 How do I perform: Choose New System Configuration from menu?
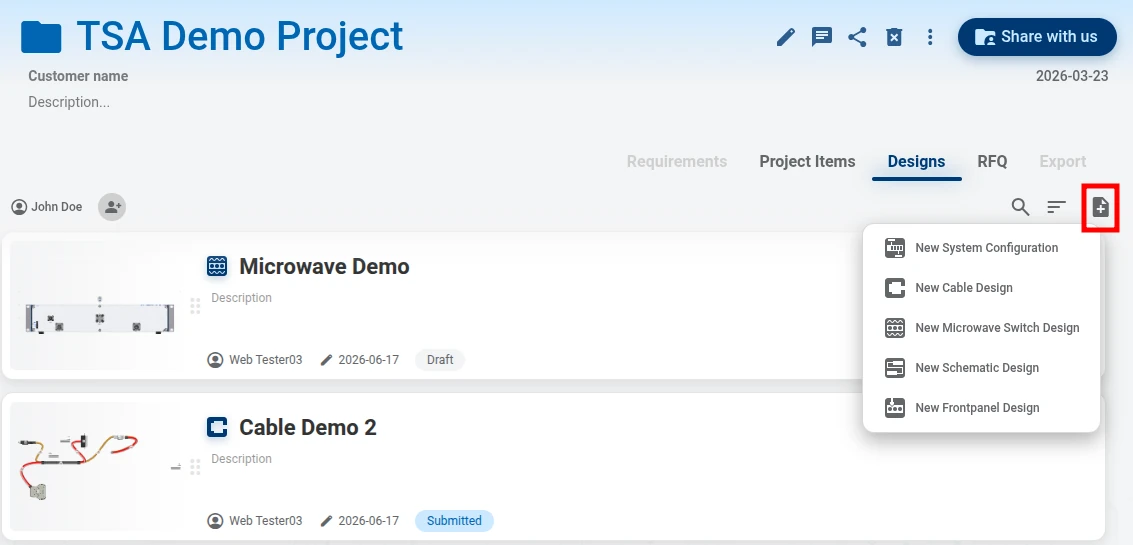click(981, 248)
